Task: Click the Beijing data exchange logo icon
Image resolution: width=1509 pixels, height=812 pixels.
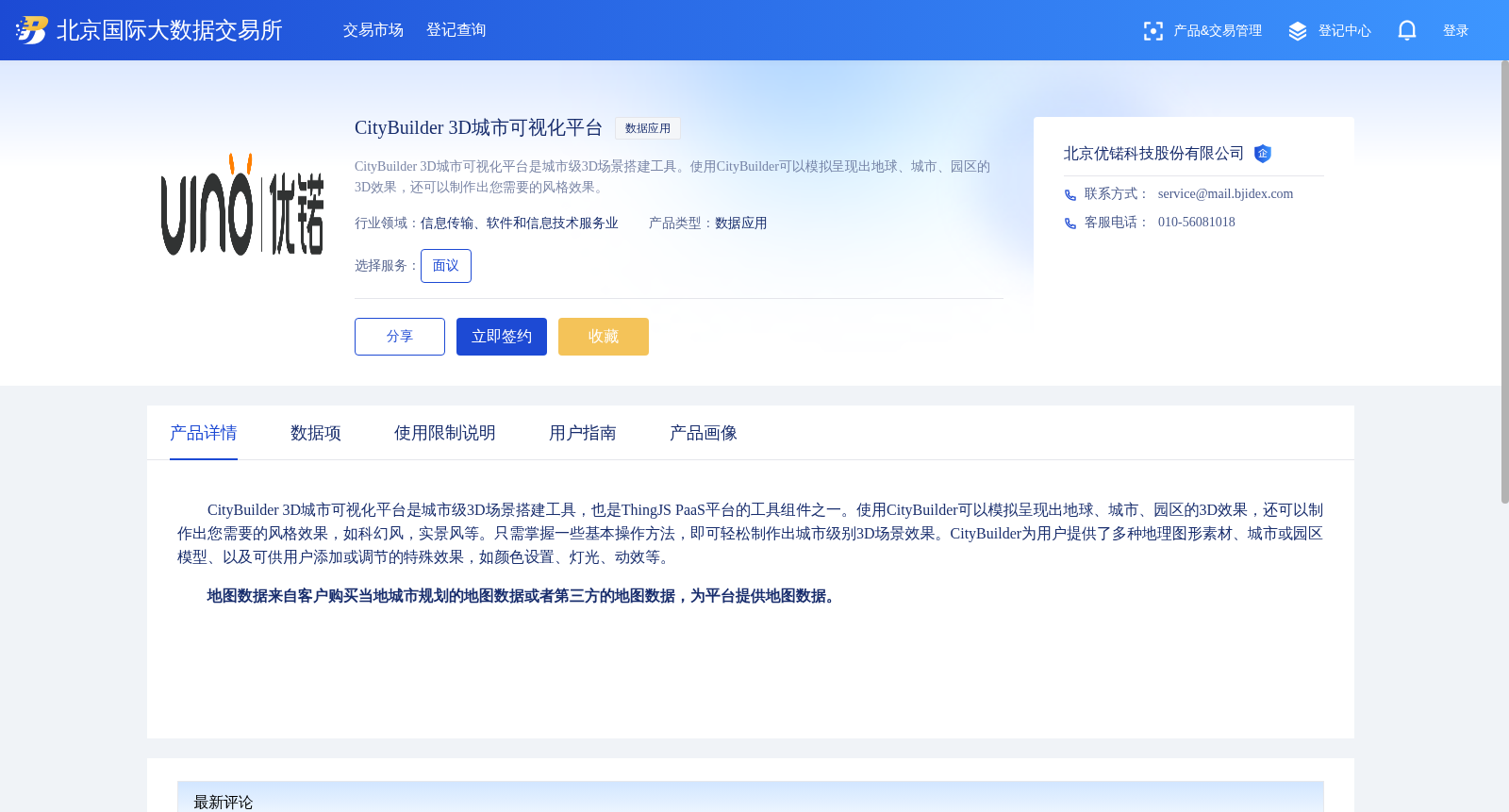Action: 31,30
